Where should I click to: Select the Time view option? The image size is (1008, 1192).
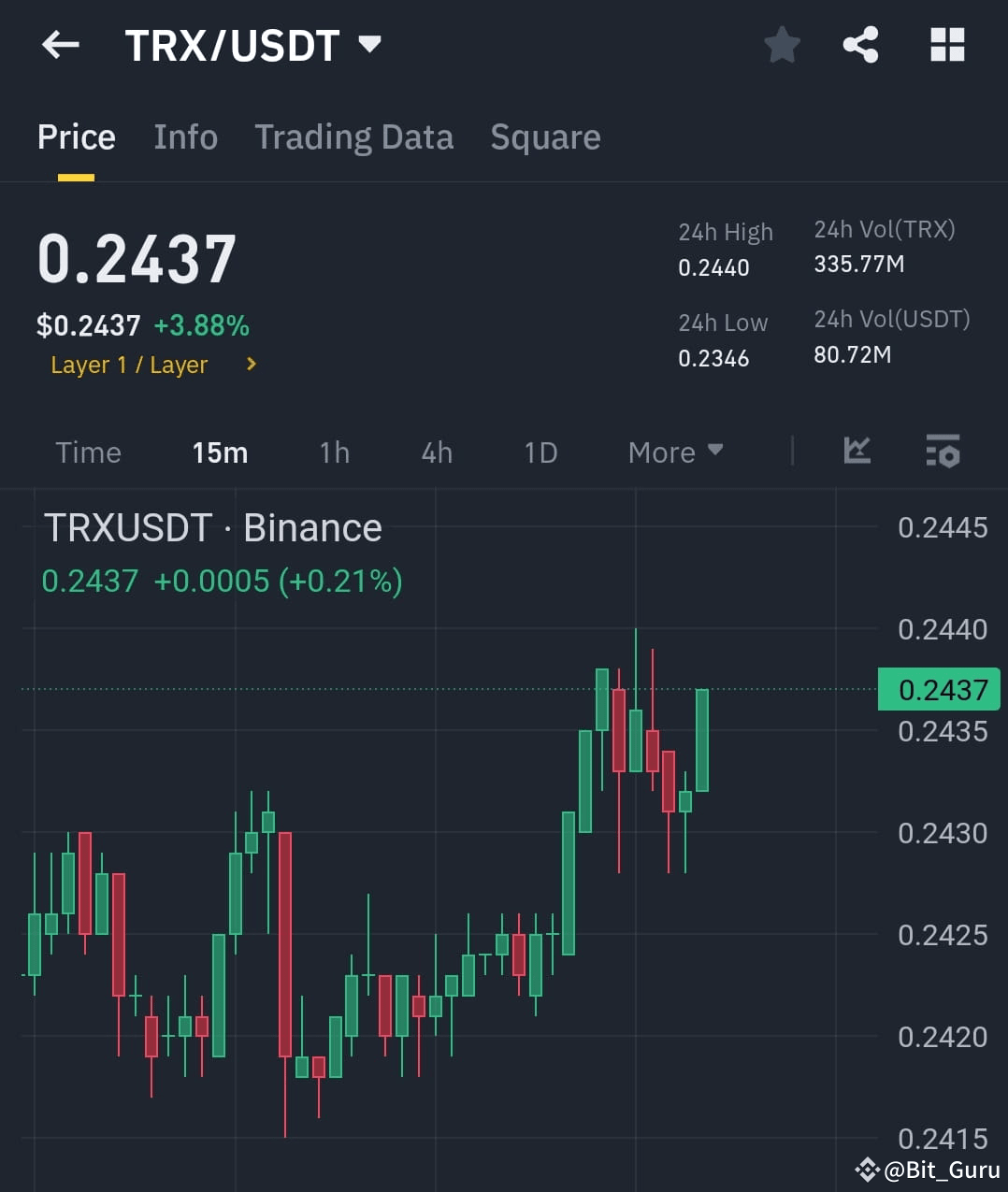(88, 452)
